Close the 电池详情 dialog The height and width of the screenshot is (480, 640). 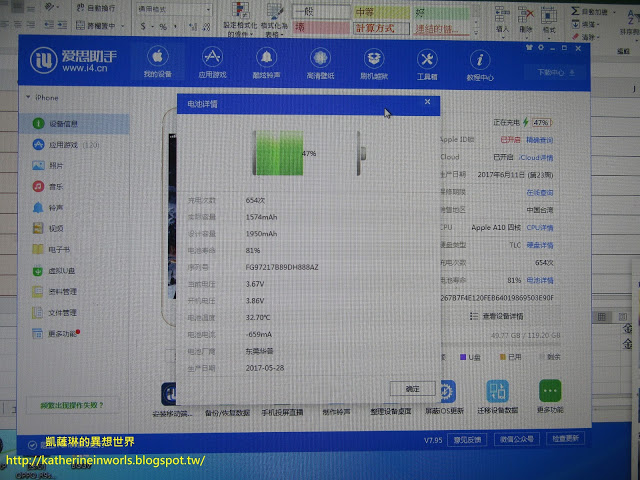pyautogui.click(x=427, y=101)
